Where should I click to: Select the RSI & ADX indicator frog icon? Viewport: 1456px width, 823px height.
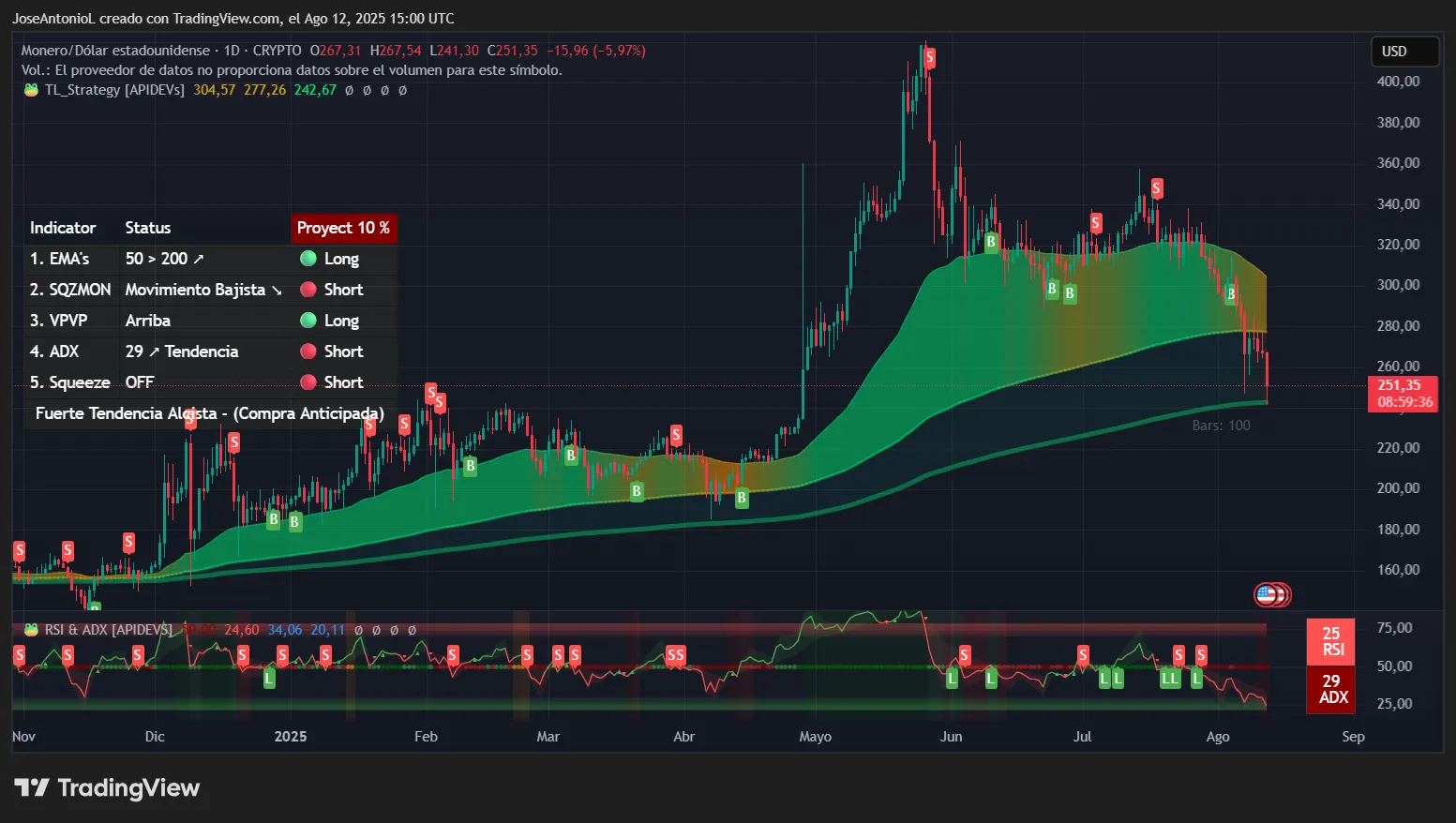[x=29, y=630]
